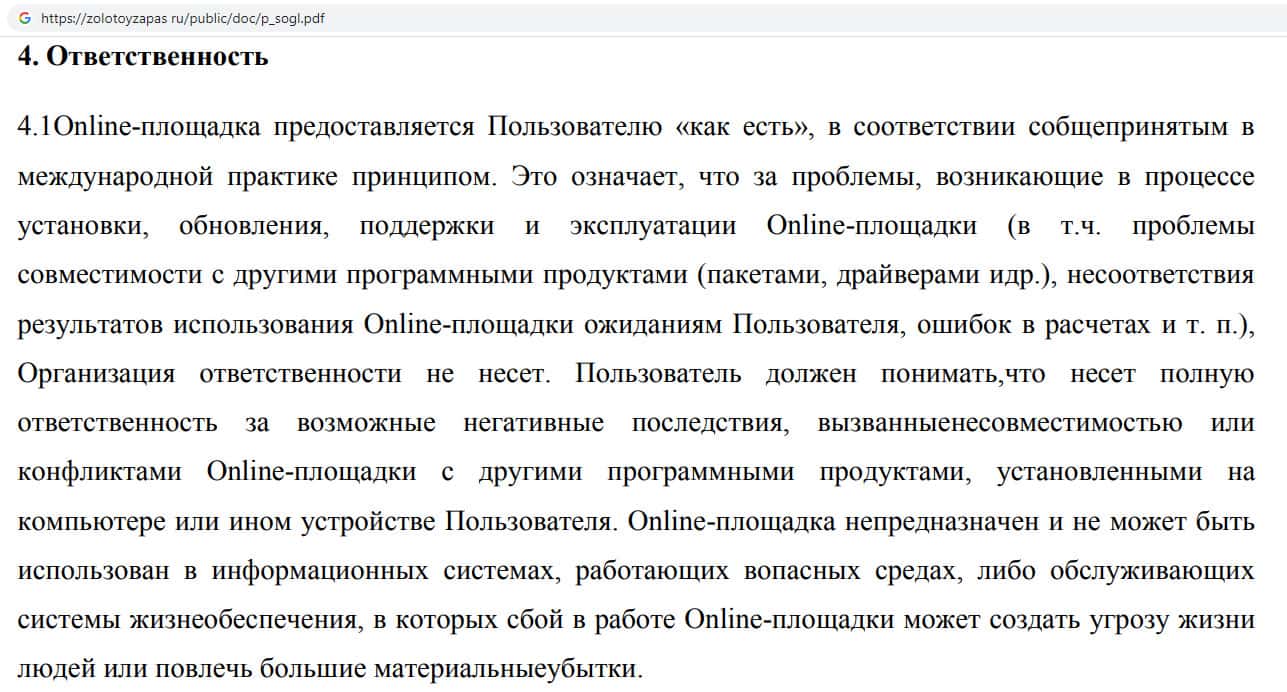This screenshot has height=692, width=1287.
Task: Select the word "эксплуатации" in the text
Action: [x=653, y=226]
